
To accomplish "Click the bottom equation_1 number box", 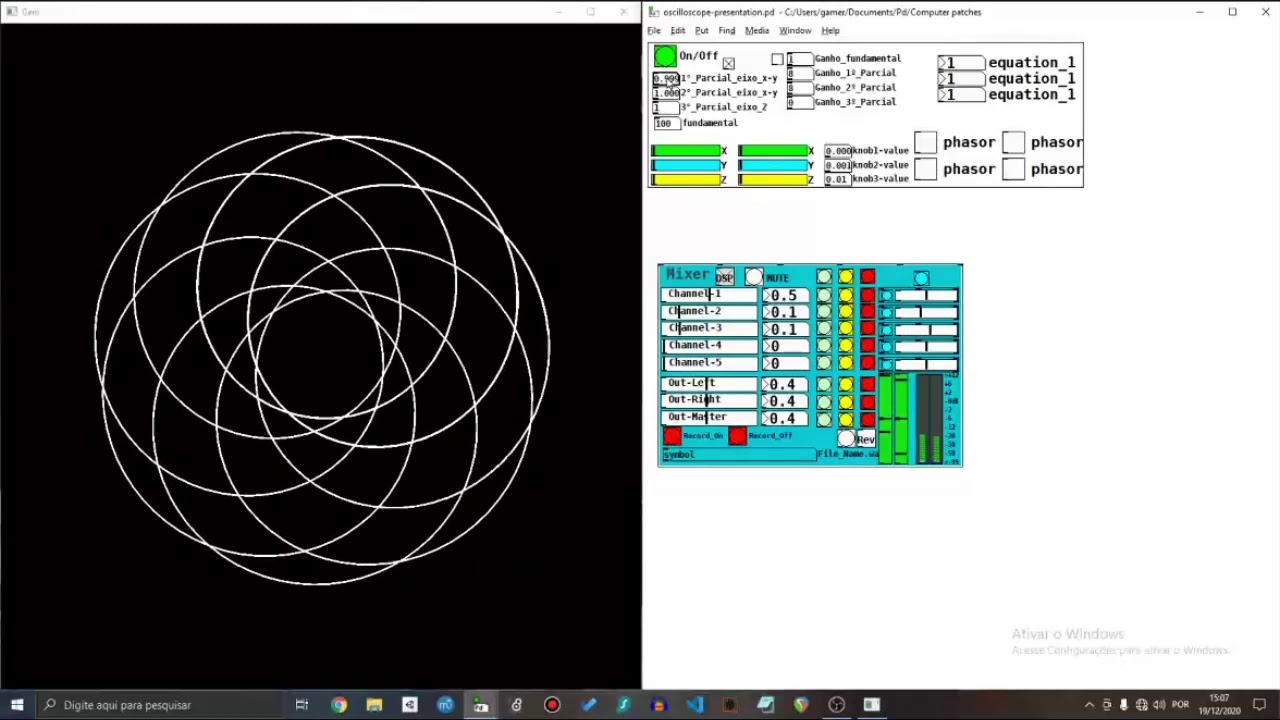I will tap(961, 95).
